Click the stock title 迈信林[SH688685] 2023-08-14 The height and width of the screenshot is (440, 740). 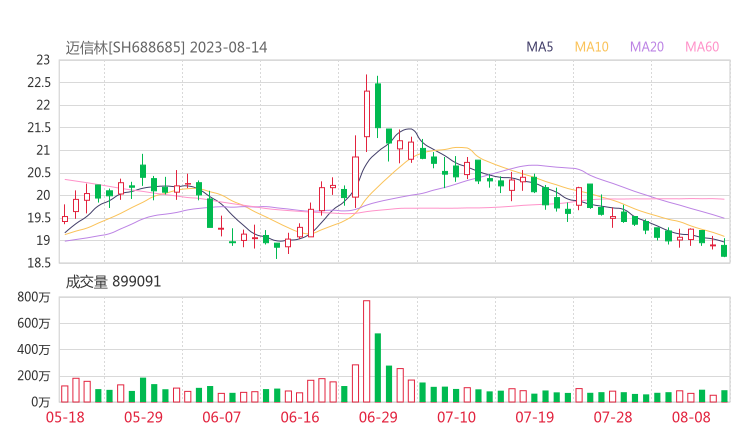pyautogui.click(x=166, y=47)
